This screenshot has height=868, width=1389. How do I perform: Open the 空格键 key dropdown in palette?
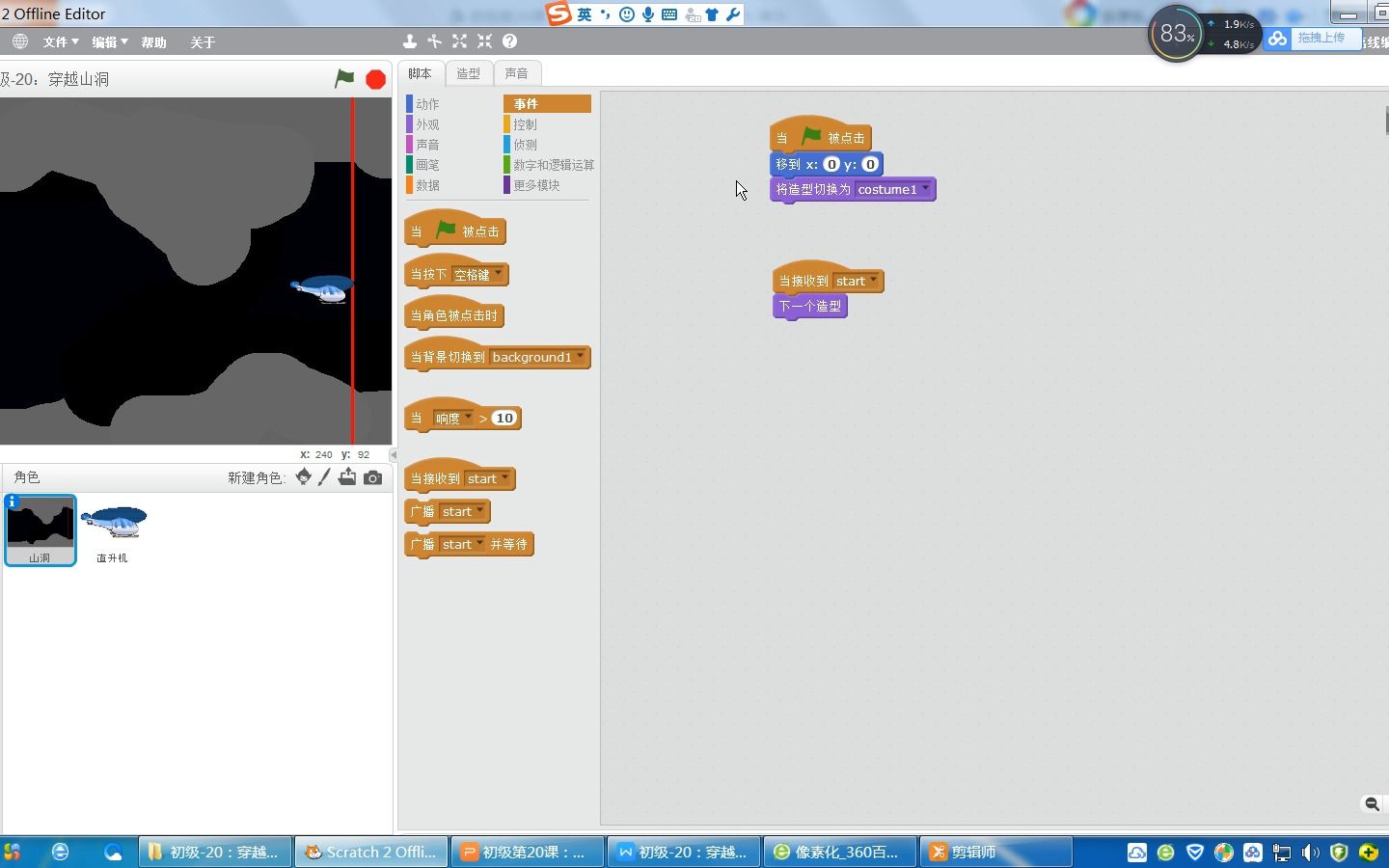tap(478, 275)
